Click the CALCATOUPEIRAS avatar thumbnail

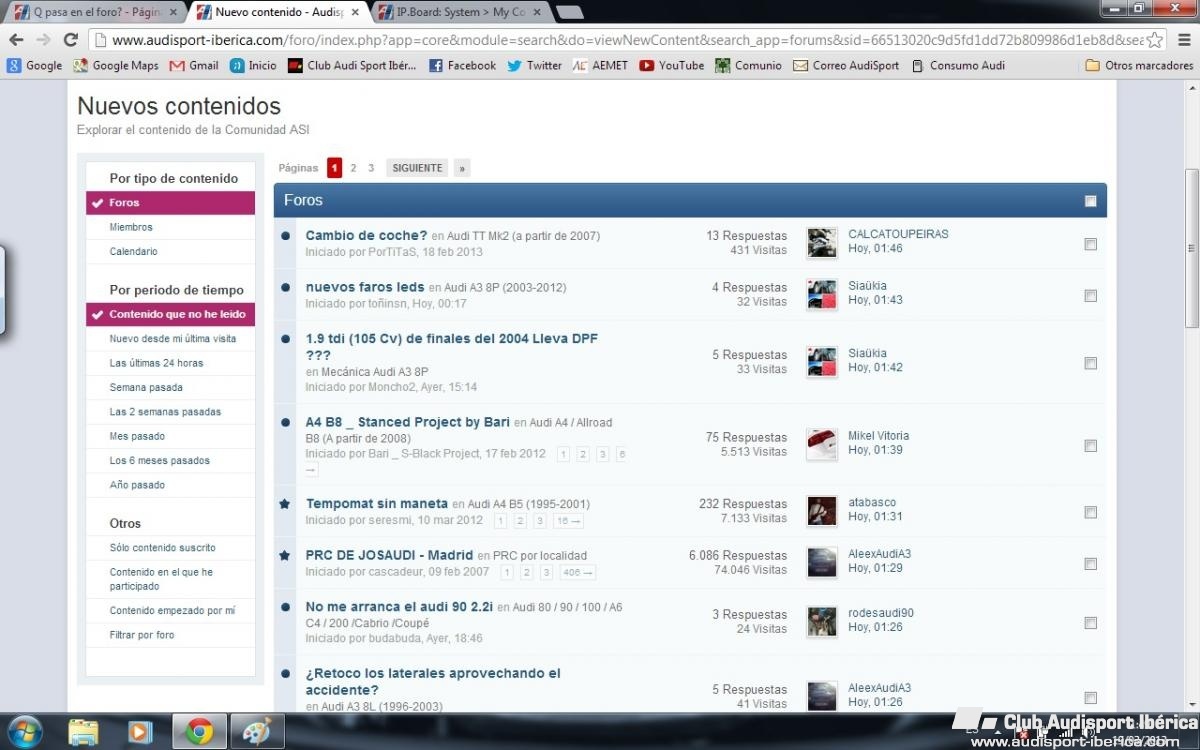click(822, 243)
